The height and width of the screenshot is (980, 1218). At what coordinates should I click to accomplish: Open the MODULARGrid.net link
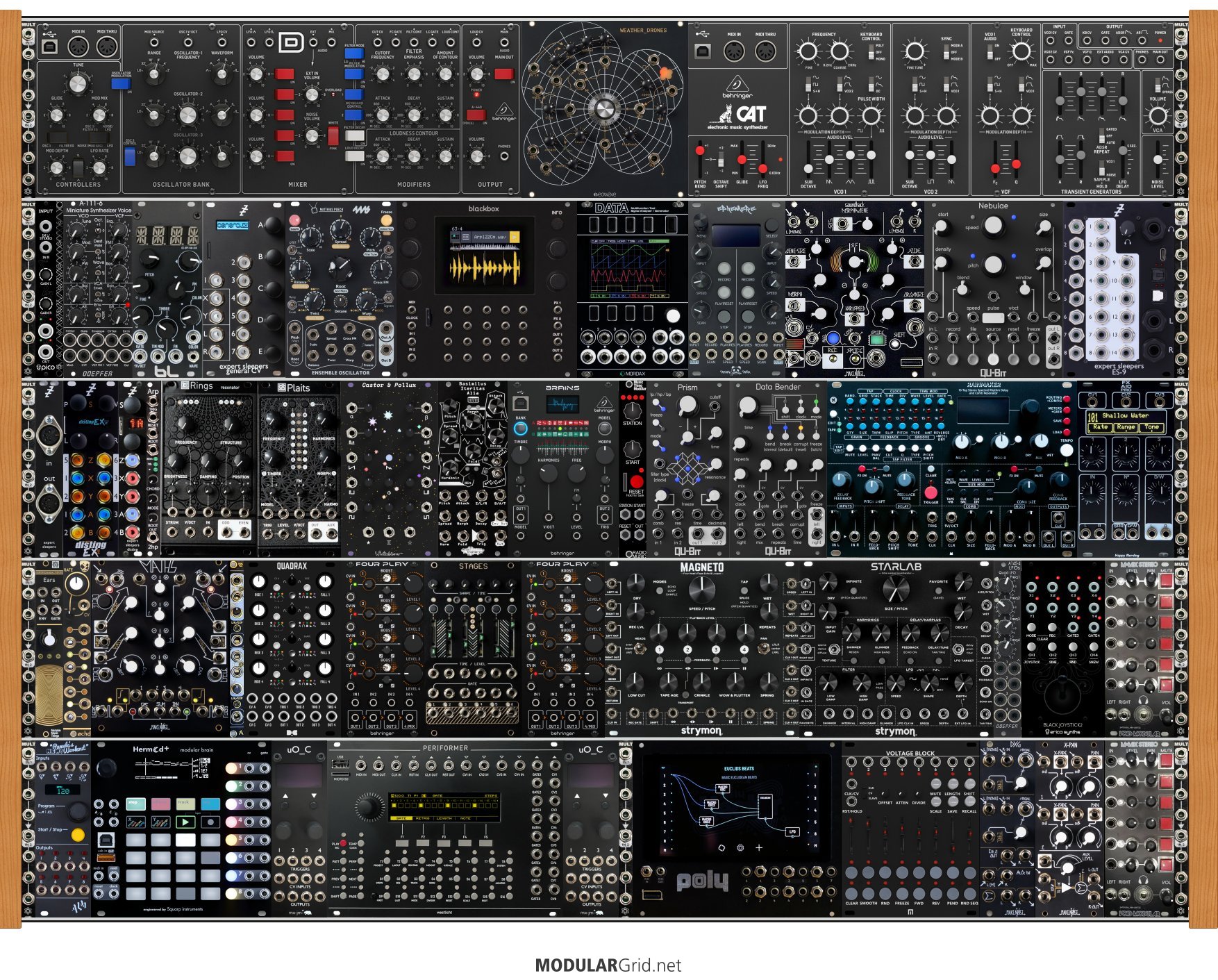pos(608,965)
